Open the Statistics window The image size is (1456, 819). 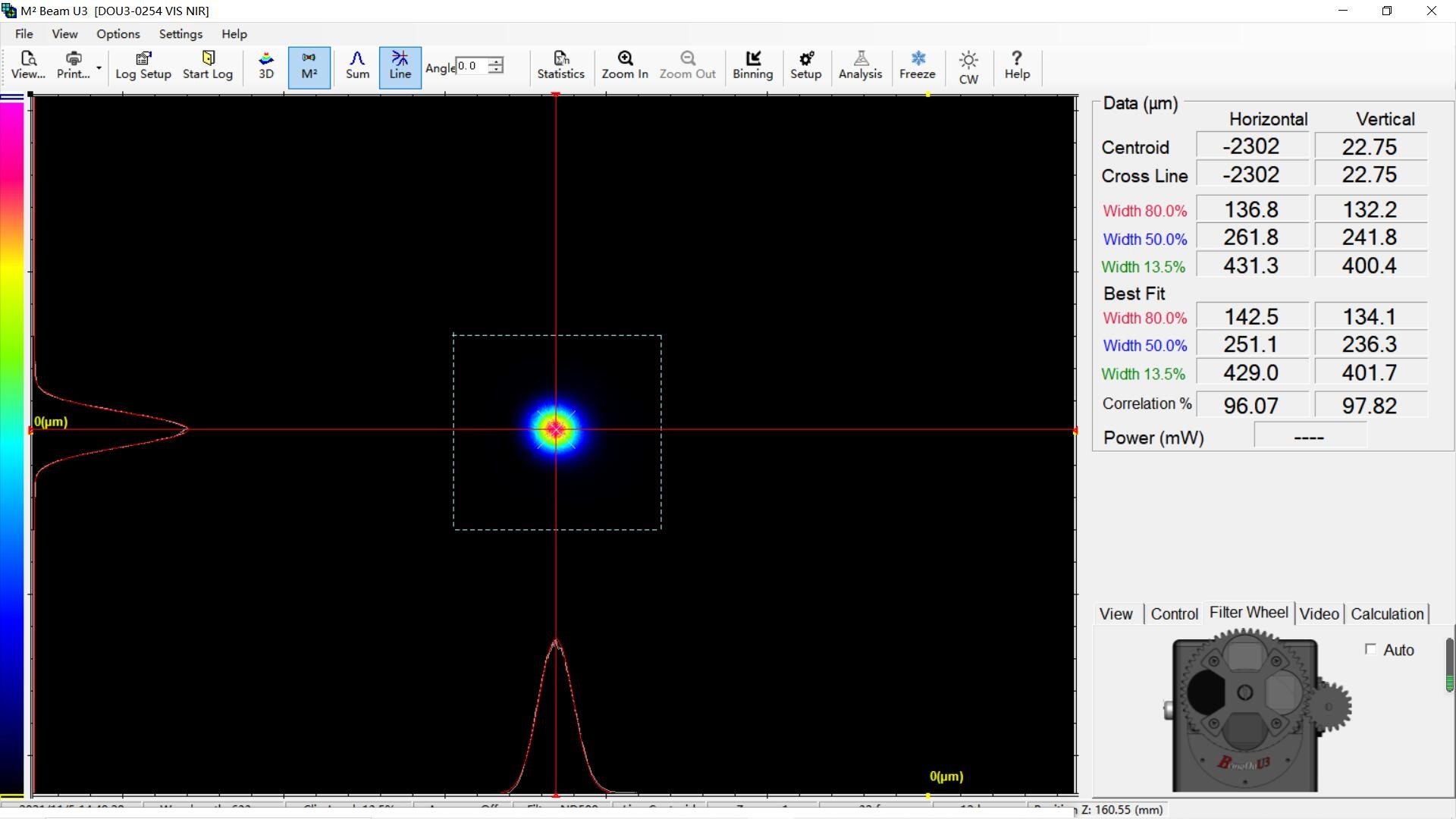coord(560,67)
